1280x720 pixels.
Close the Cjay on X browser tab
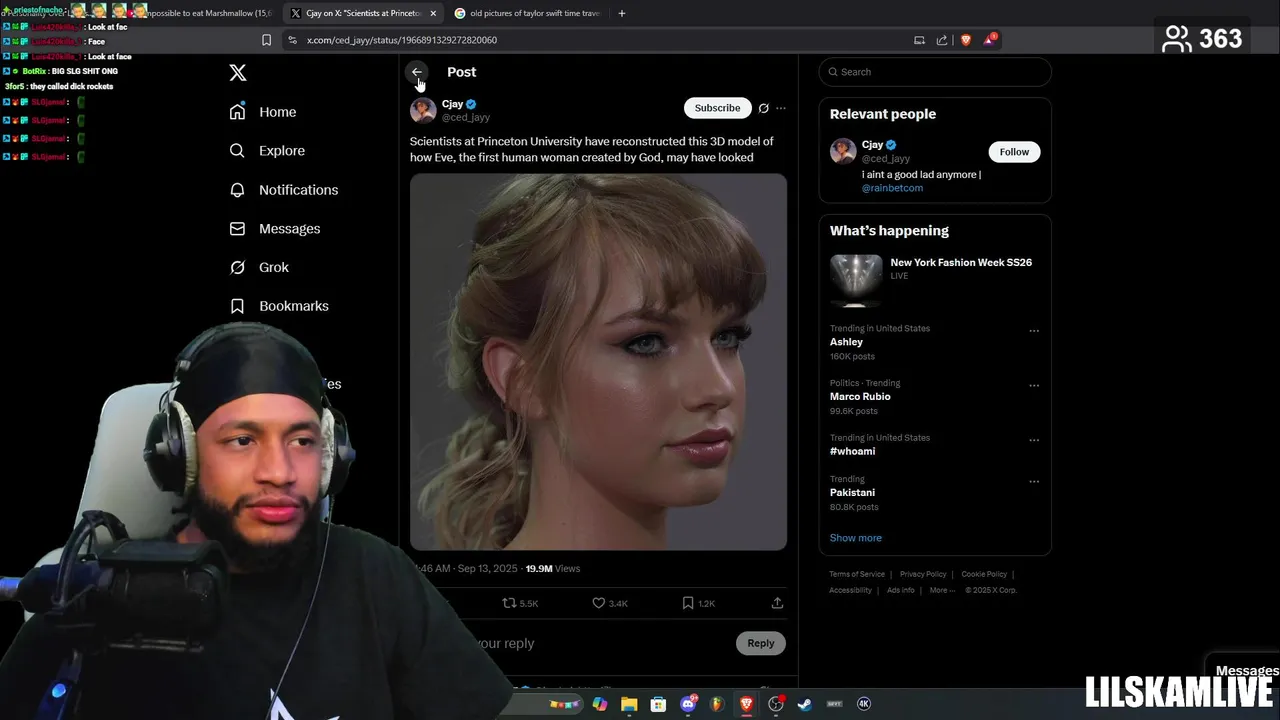point(433,13)
